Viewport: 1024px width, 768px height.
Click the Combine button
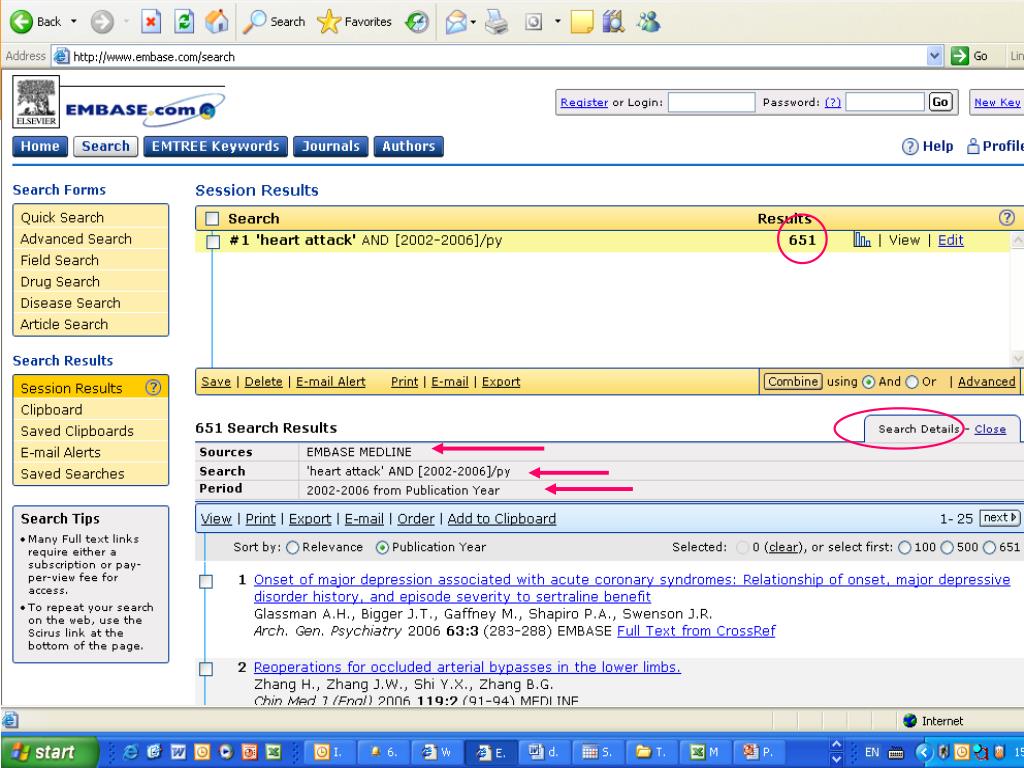tap(793, 381)
